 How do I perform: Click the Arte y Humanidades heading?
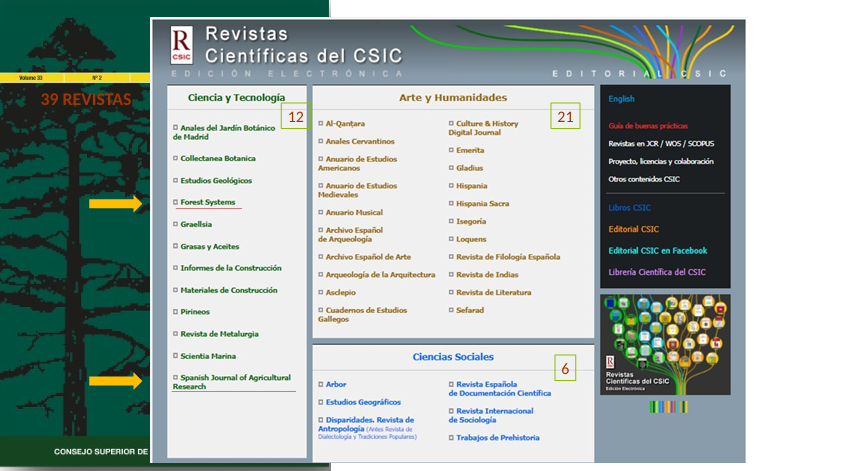[453, 98]
